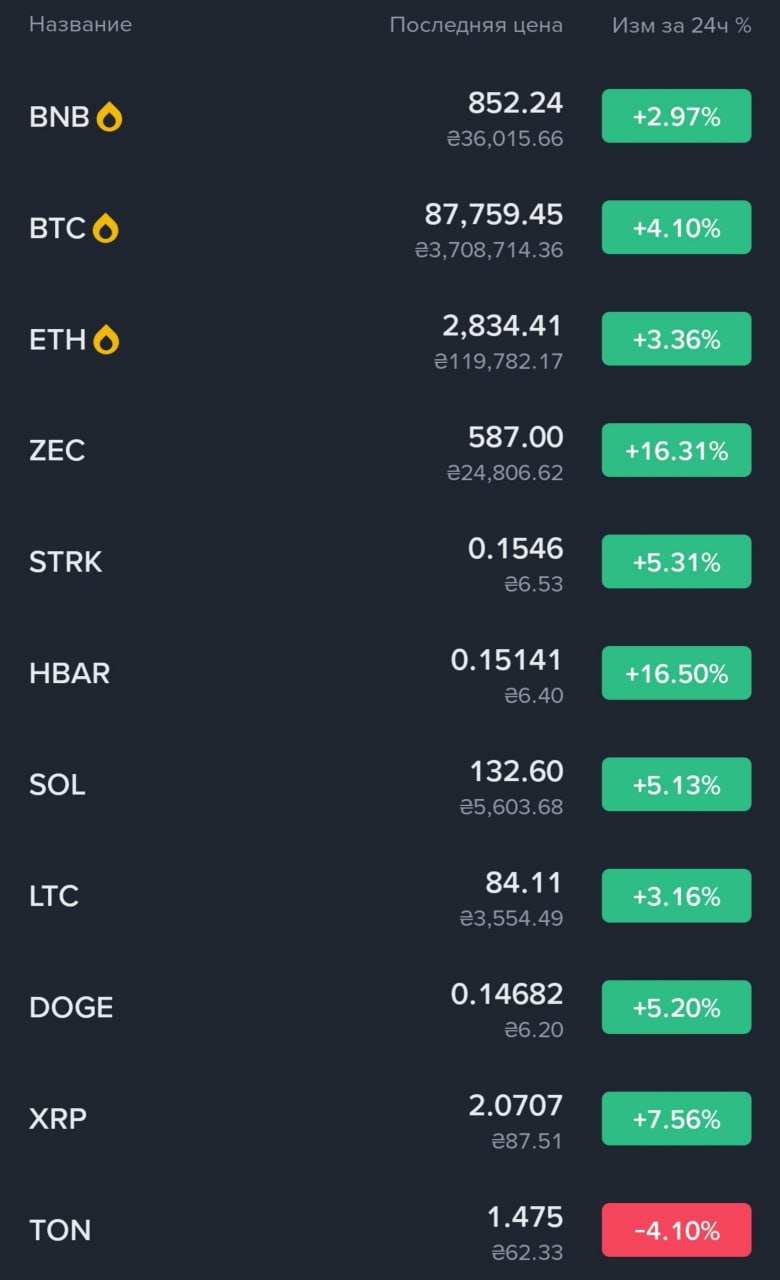Select the LTC coin name
Image resolution: width=780 pixels, height=1280 pixels.
coord(54,896)
